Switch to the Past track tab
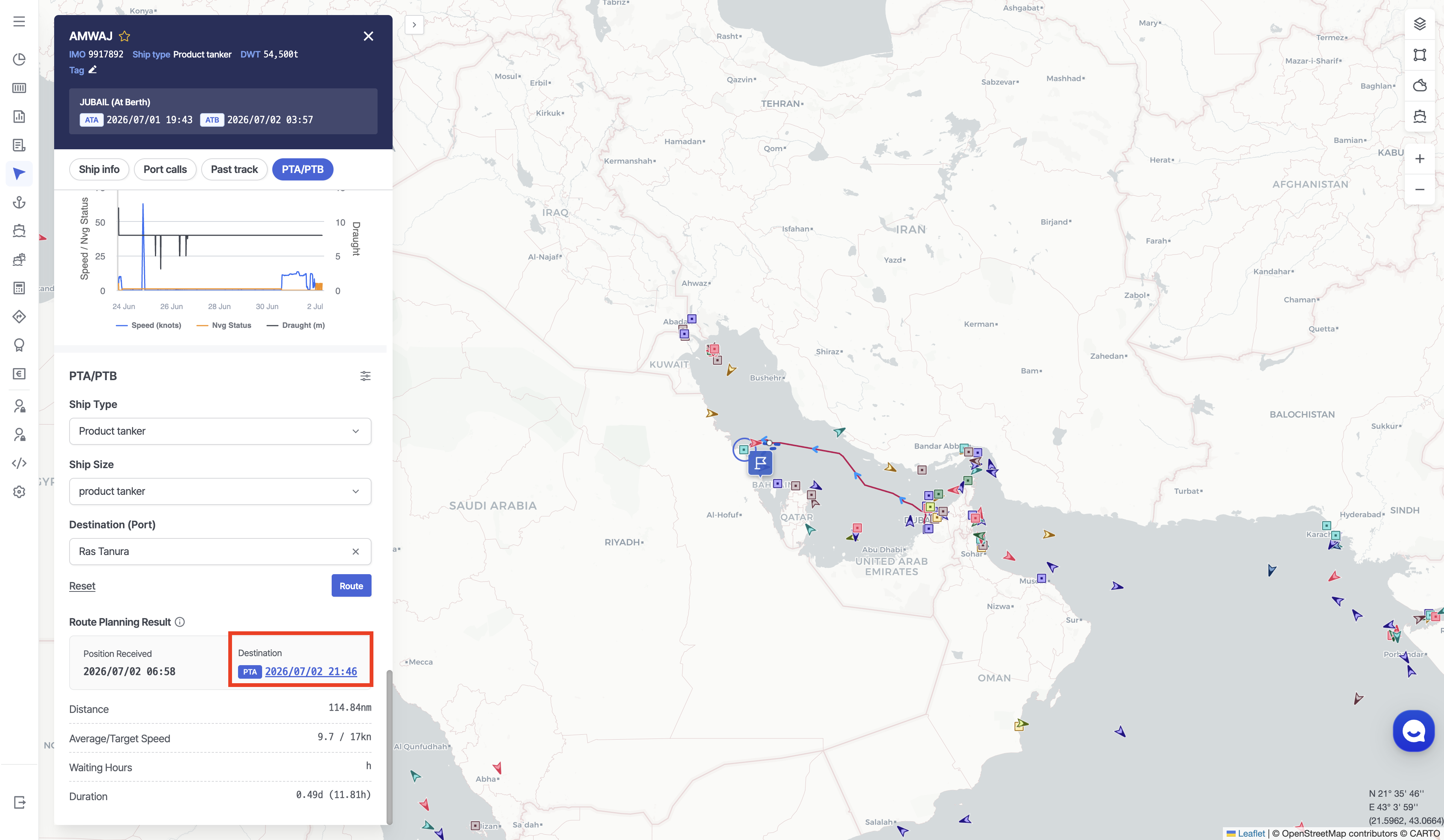The width and height of the screenshot is (1444, 840). click(234, 169)
